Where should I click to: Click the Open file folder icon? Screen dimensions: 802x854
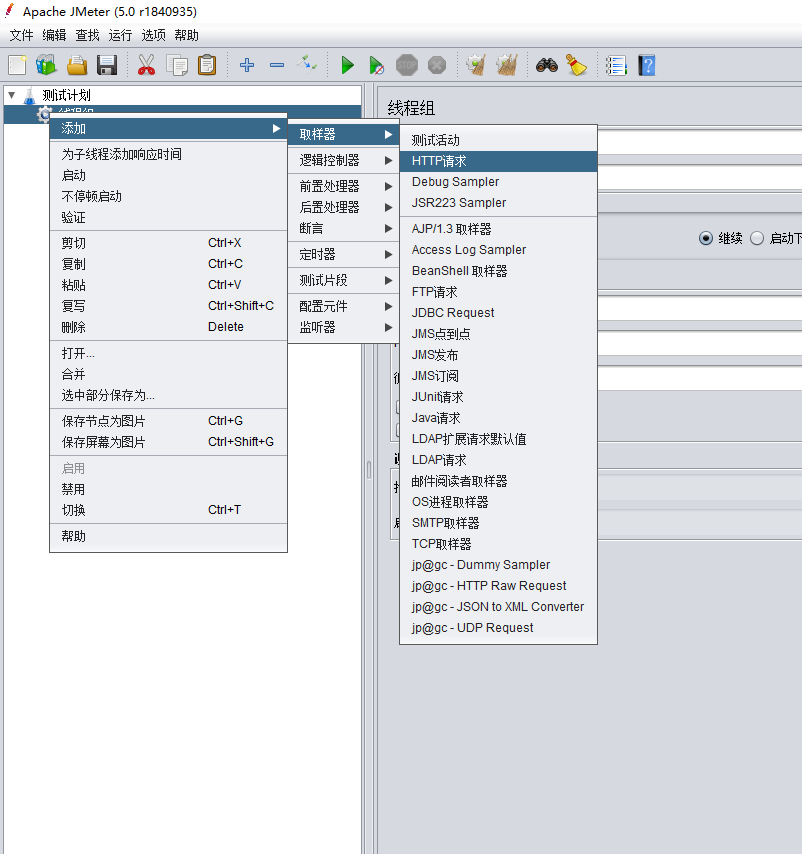(x=77, y=65)
